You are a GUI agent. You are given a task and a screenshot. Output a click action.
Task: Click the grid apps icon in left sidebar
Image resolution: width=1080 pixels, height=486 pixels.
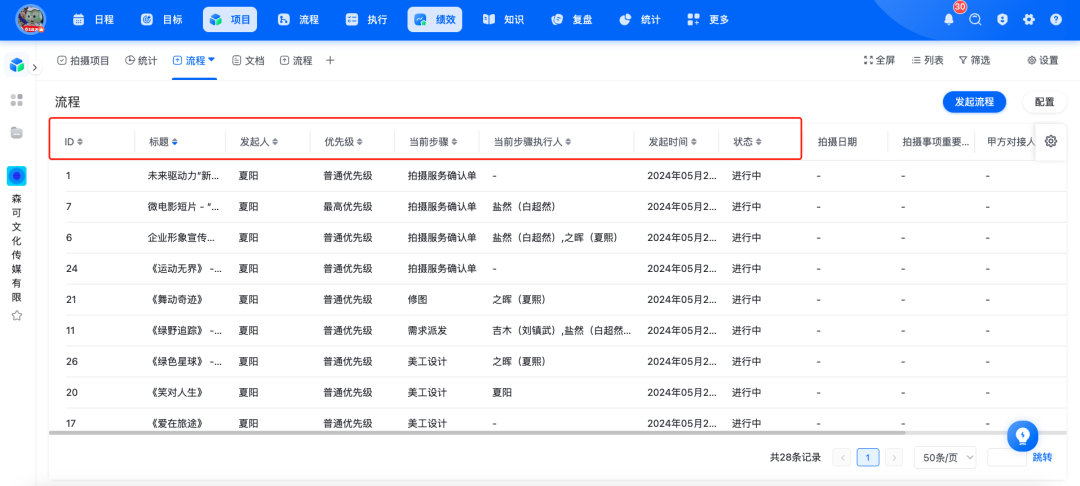(17, 100)
